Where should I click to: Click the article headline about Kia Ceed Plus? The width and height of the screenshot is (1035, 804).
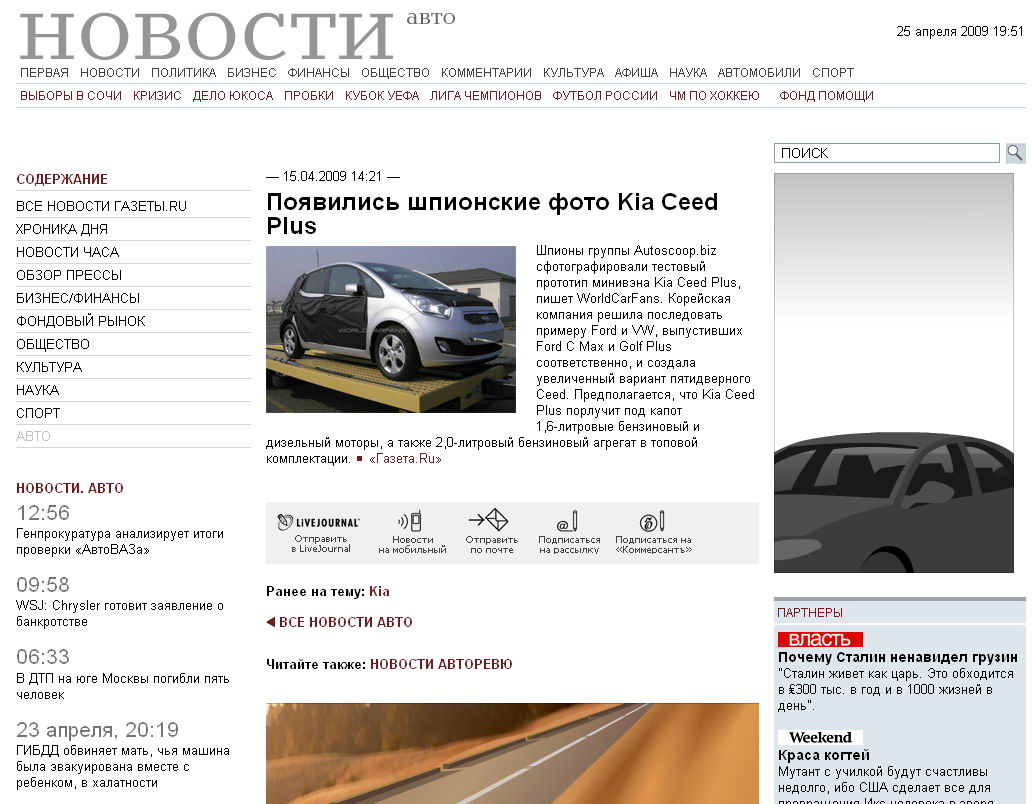pos(492,213)
